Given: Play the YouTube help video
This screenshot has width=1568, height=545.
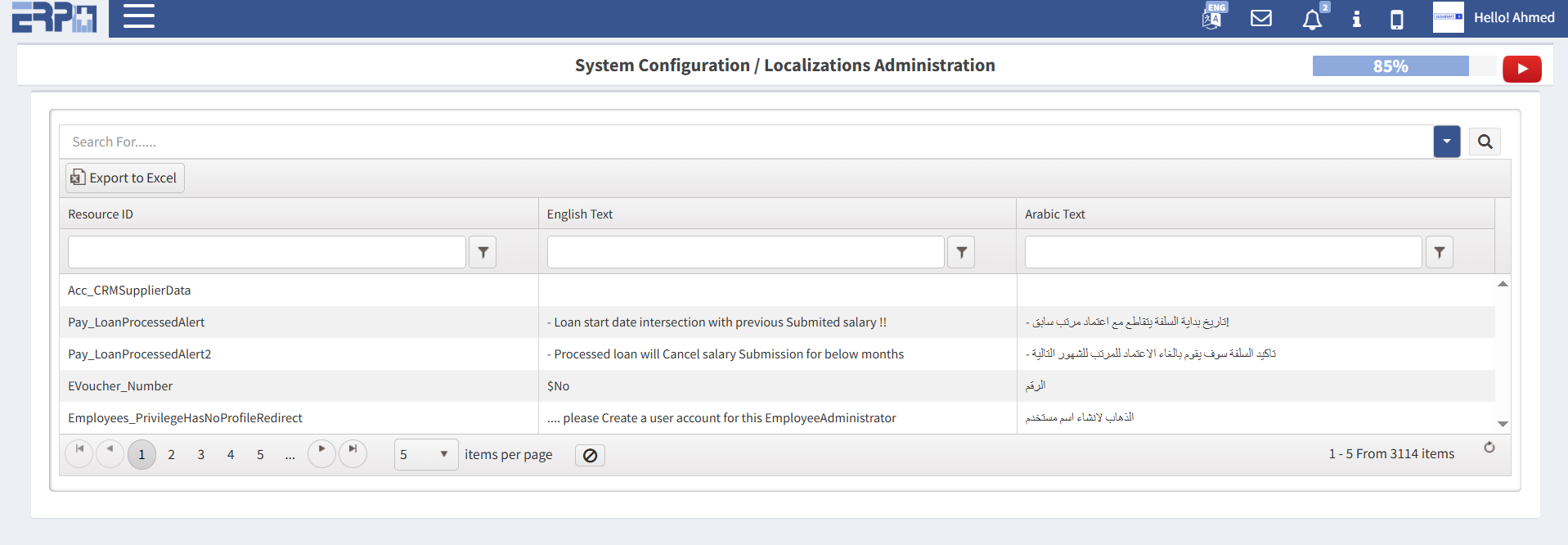Looking at the screenshot, I should (1521, 69).
